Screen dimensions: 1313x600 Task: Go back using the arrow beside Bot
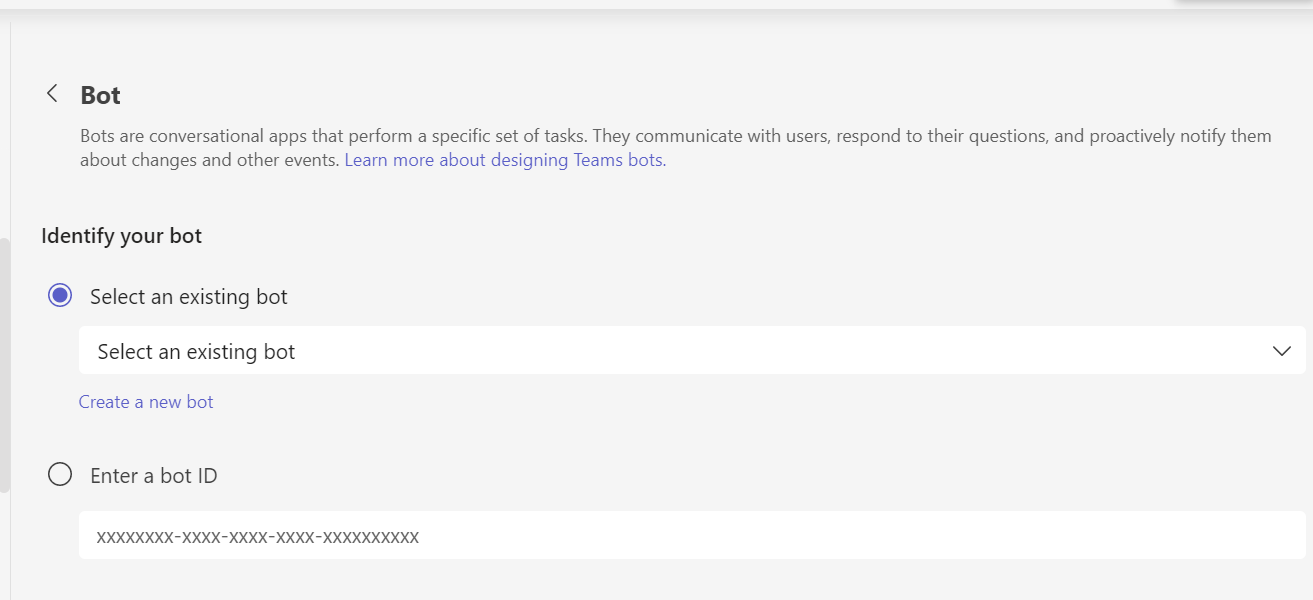[x=52, y=94]
